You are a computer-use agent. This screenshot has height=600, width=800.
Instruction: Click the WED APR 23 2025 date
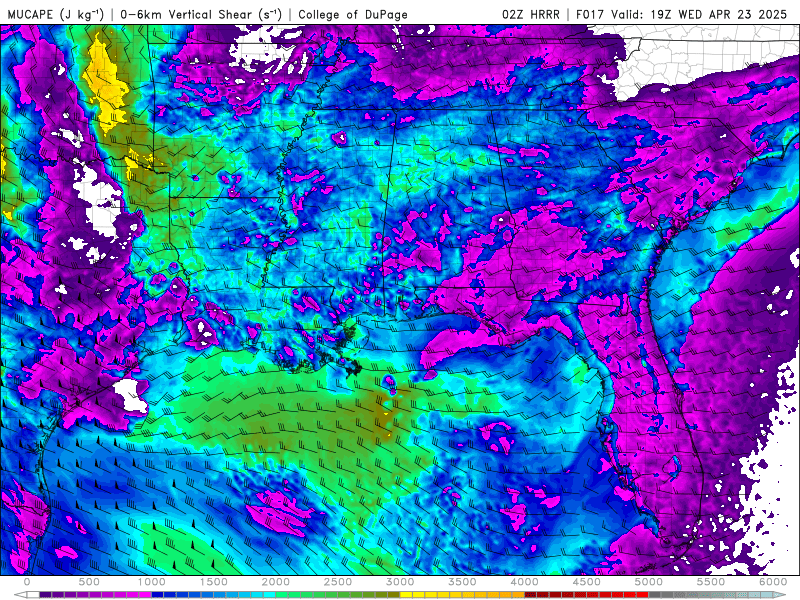733,14
